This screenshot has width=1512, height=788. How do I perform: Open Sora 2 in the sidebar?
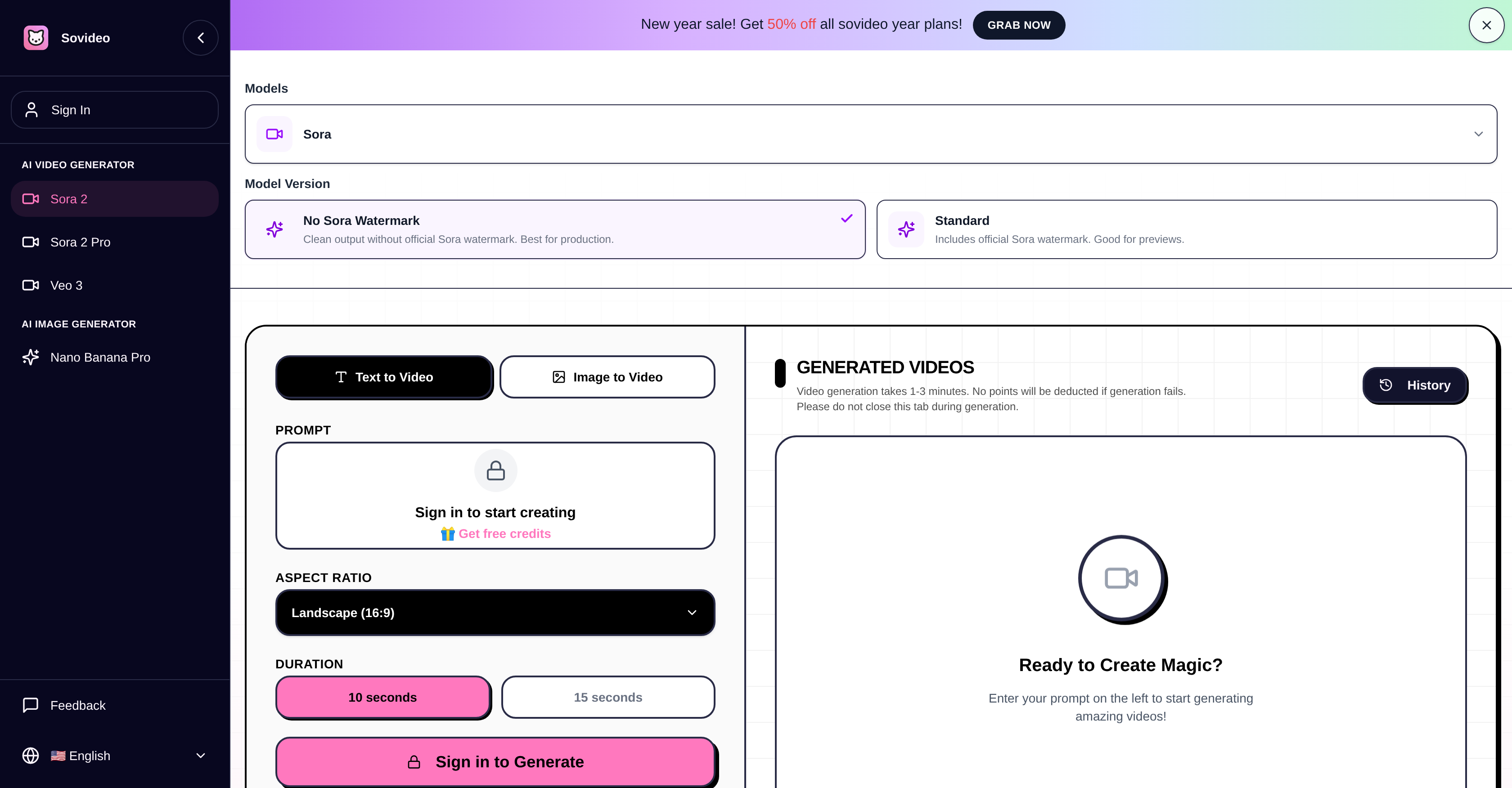(114, 199)
